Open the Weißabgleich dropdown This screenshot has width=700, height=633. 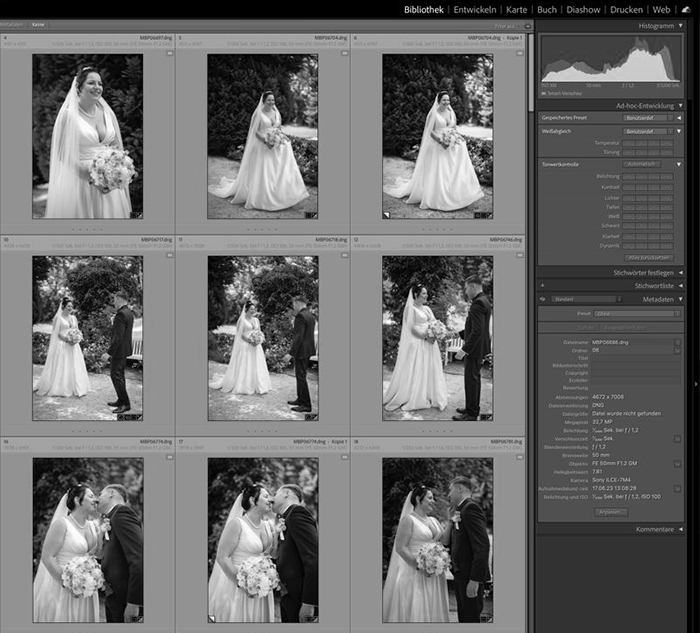click(649, 131)
